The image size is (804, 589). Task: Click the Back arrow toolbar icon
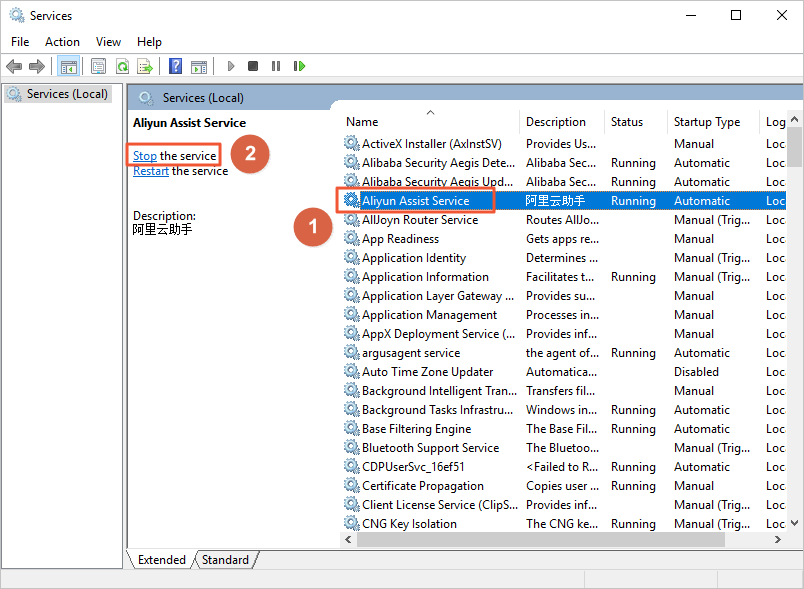(14, 66)
